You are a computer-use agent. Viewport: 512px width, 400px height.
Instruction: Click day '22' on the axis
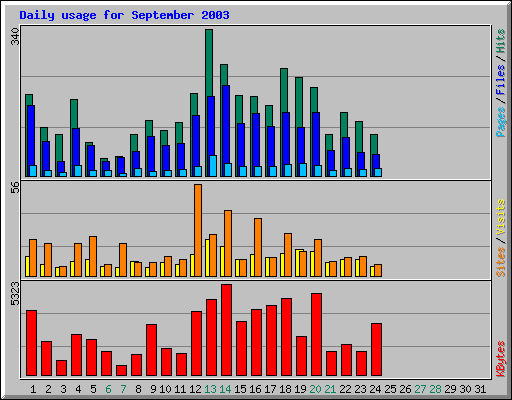coord(345,389)
